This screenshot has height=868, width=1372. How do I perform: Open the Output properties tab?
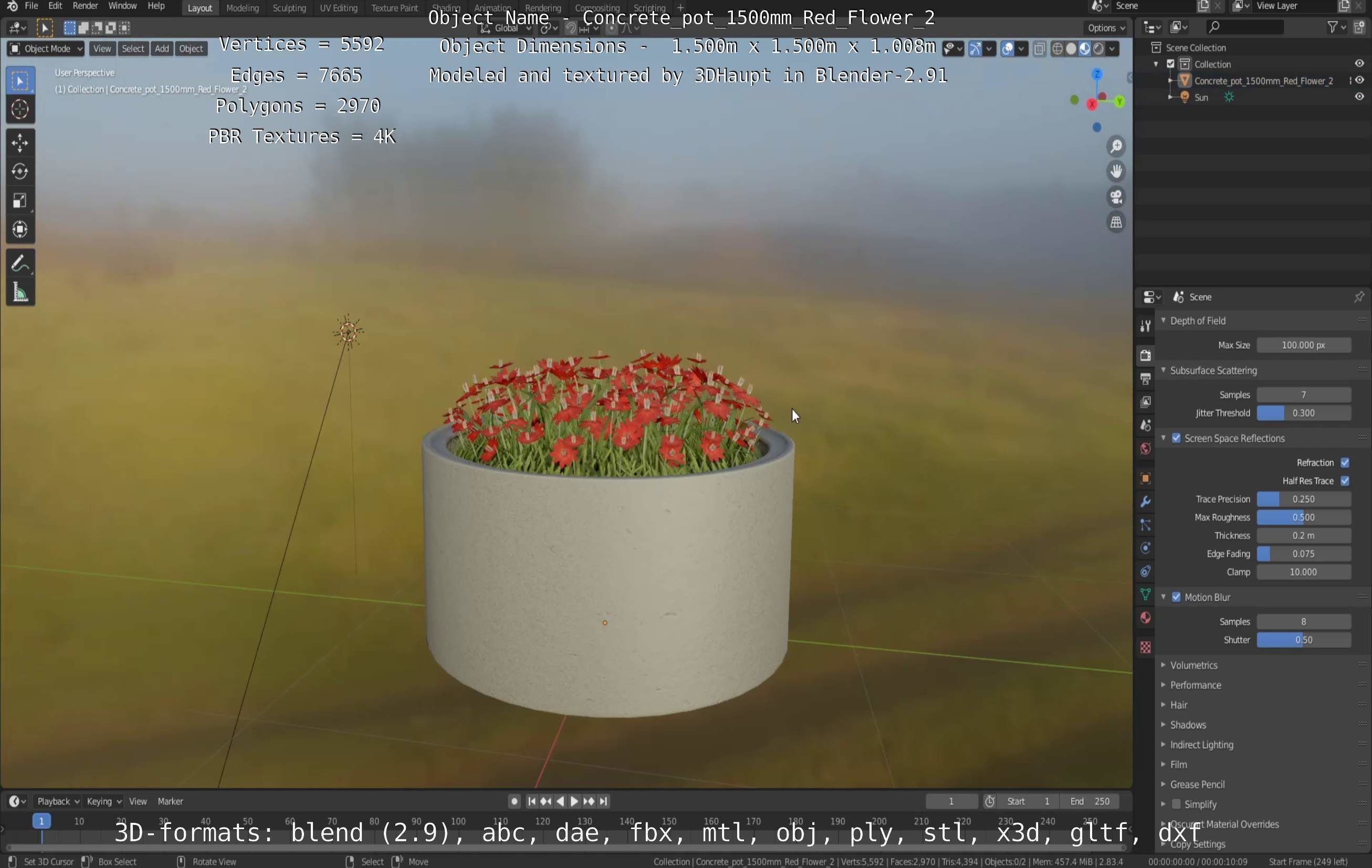[x=1145, y=379]
